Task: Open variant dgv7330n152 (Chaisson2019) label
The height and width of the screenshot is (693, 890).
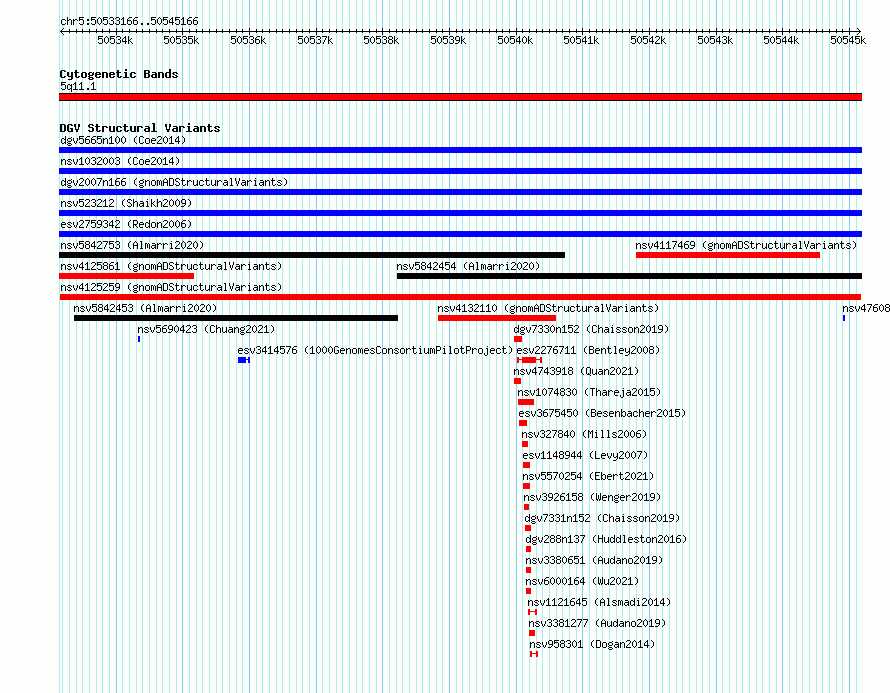Action: 591,329
